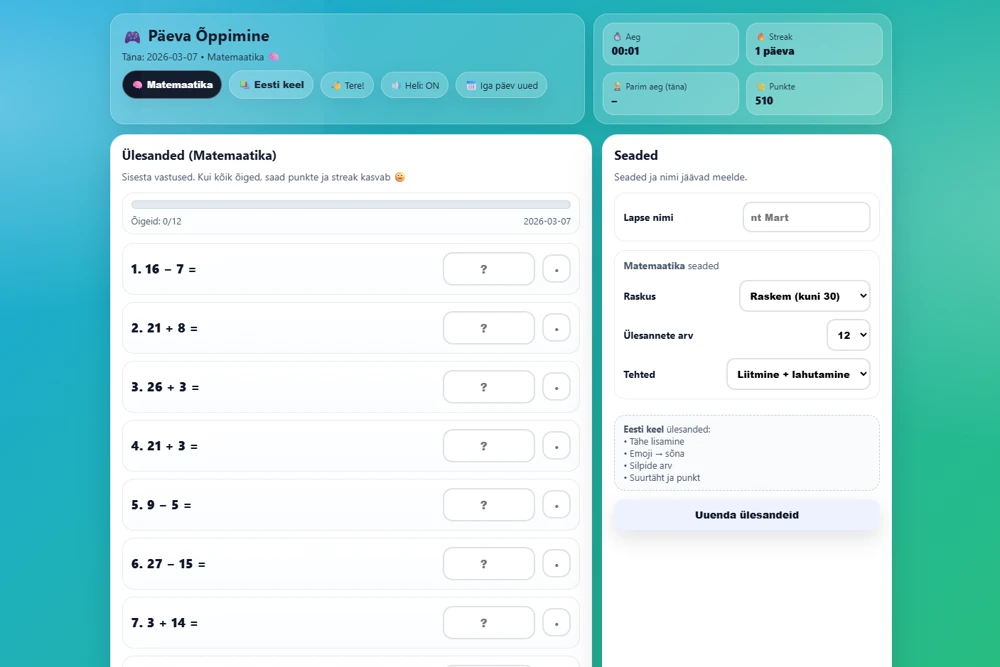Viewport: 1000px width, 667px height.
Task: Open the Tehted operations dropdown
Action: click(798, 374)
